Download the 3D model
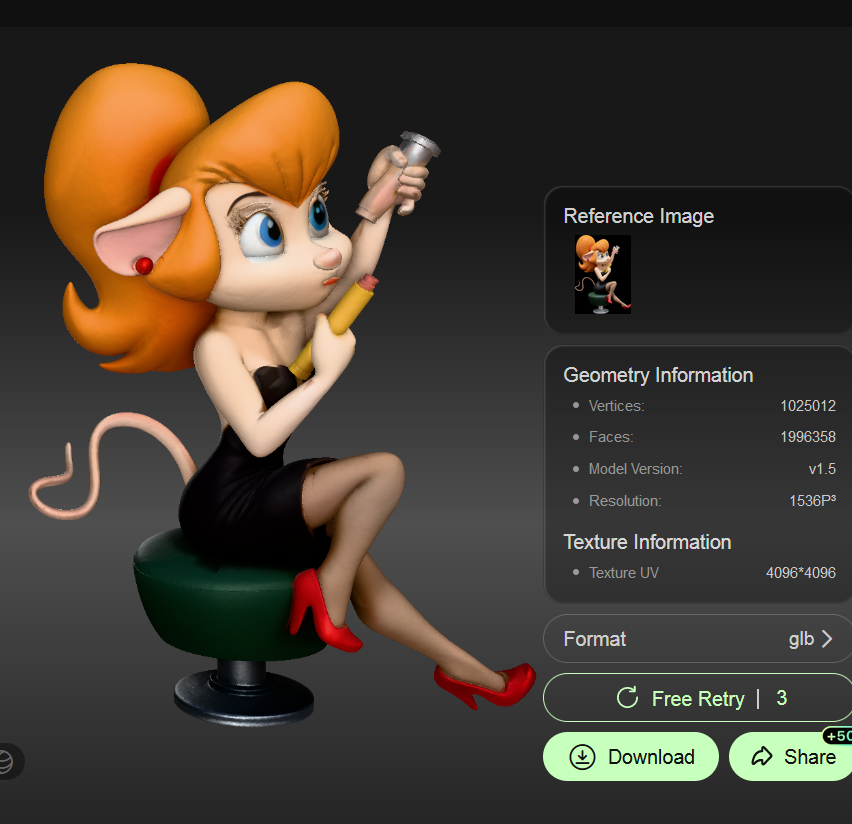 point(631,757)
